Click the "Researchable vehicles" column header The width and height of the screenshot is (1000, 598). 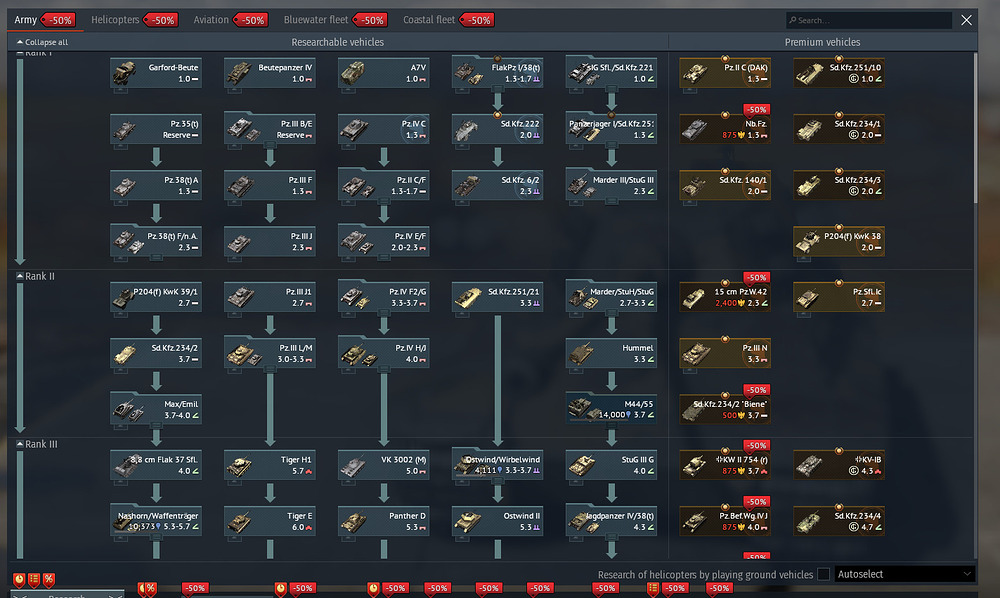pyautogui.click(x=337, y=42)
